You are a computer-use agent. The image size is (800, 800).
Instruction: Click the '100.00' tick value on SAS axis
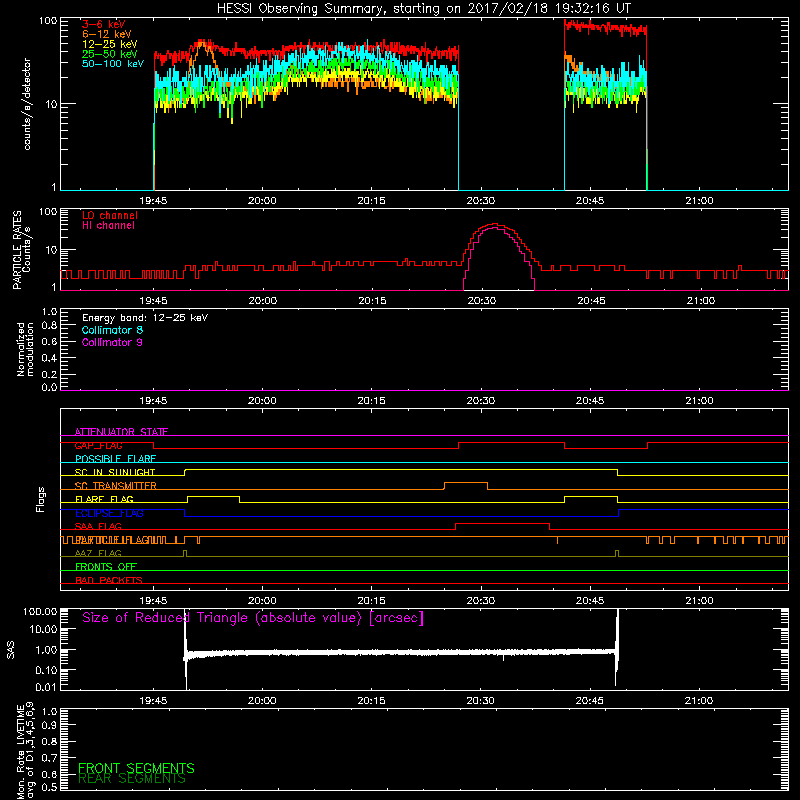pyautogui.click(x=40, y=611)
